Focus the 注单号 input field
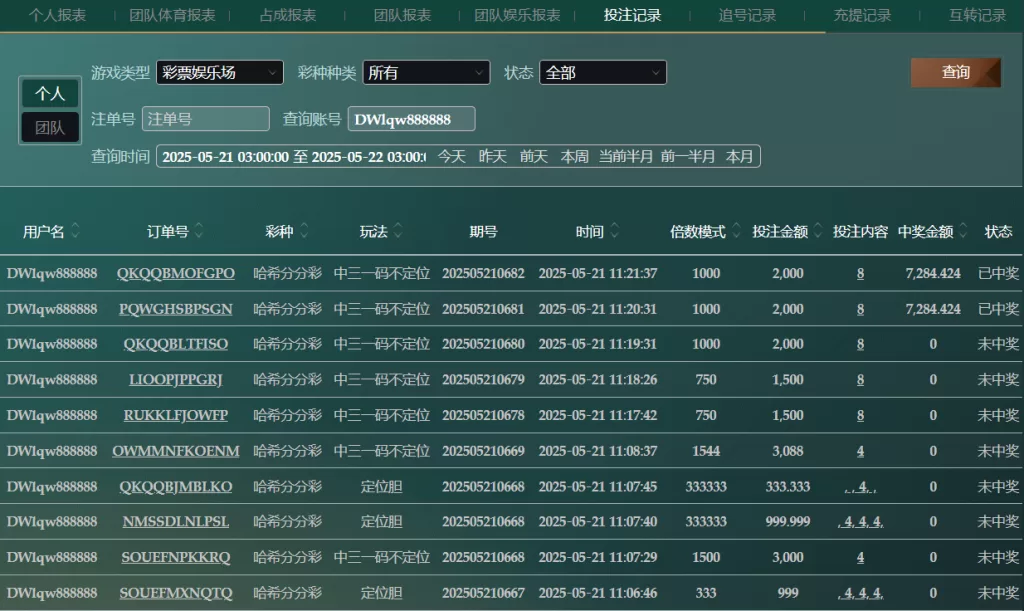Image resolution: width=1024 pixels, height=611 pixels. (206, 119)
